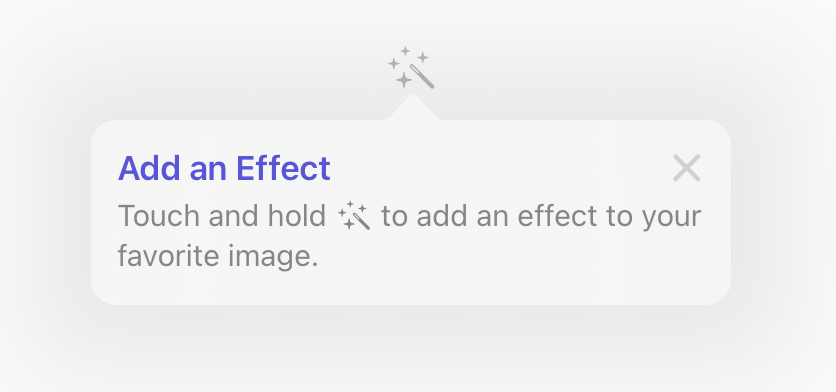Tap the magic wand effects icon above the tip
Image resolution: width=836 pixels, height=392 pixels.
click(411, 67)
